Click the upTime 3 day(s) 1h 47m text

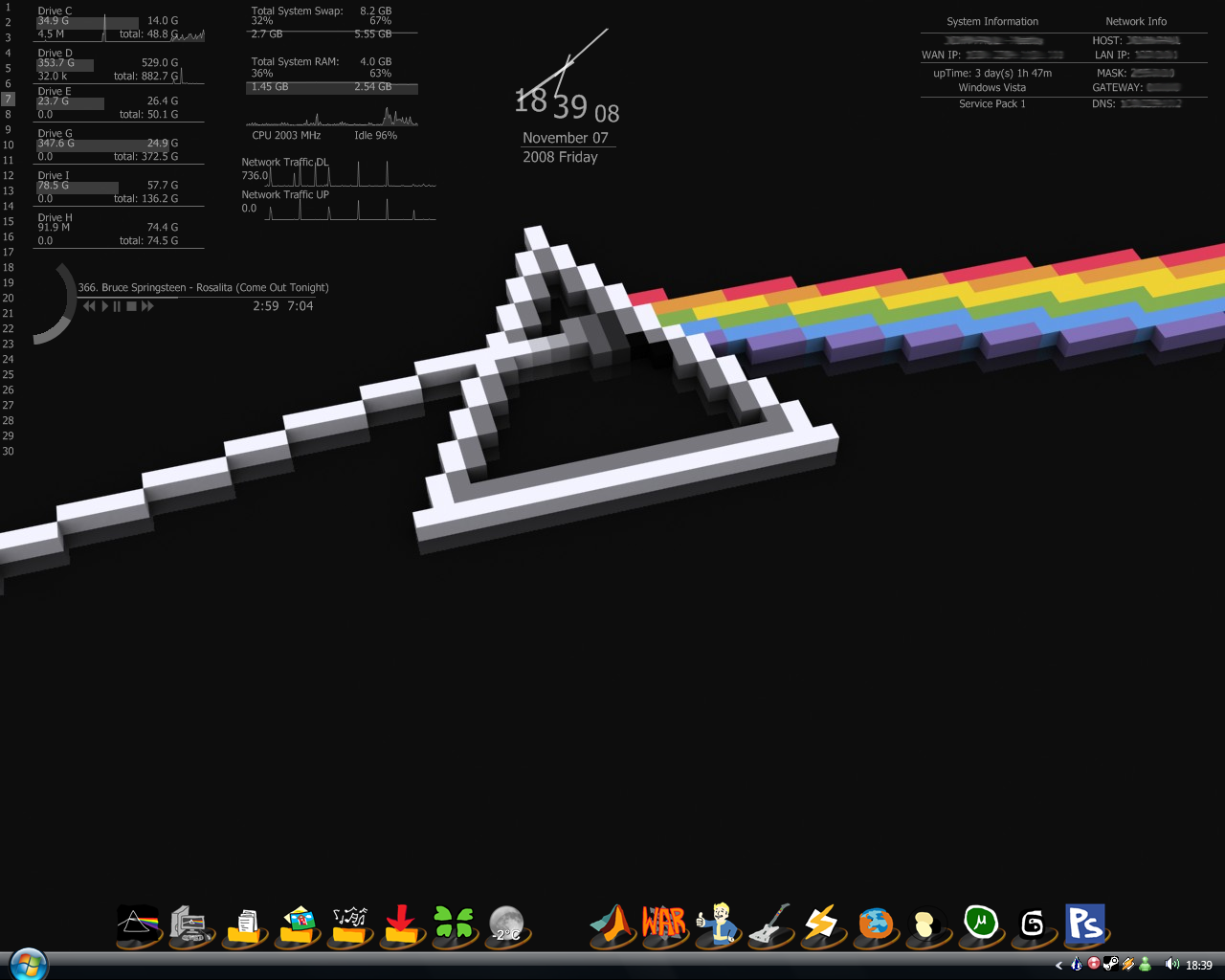pyautogui.click(x=992, y=73)
